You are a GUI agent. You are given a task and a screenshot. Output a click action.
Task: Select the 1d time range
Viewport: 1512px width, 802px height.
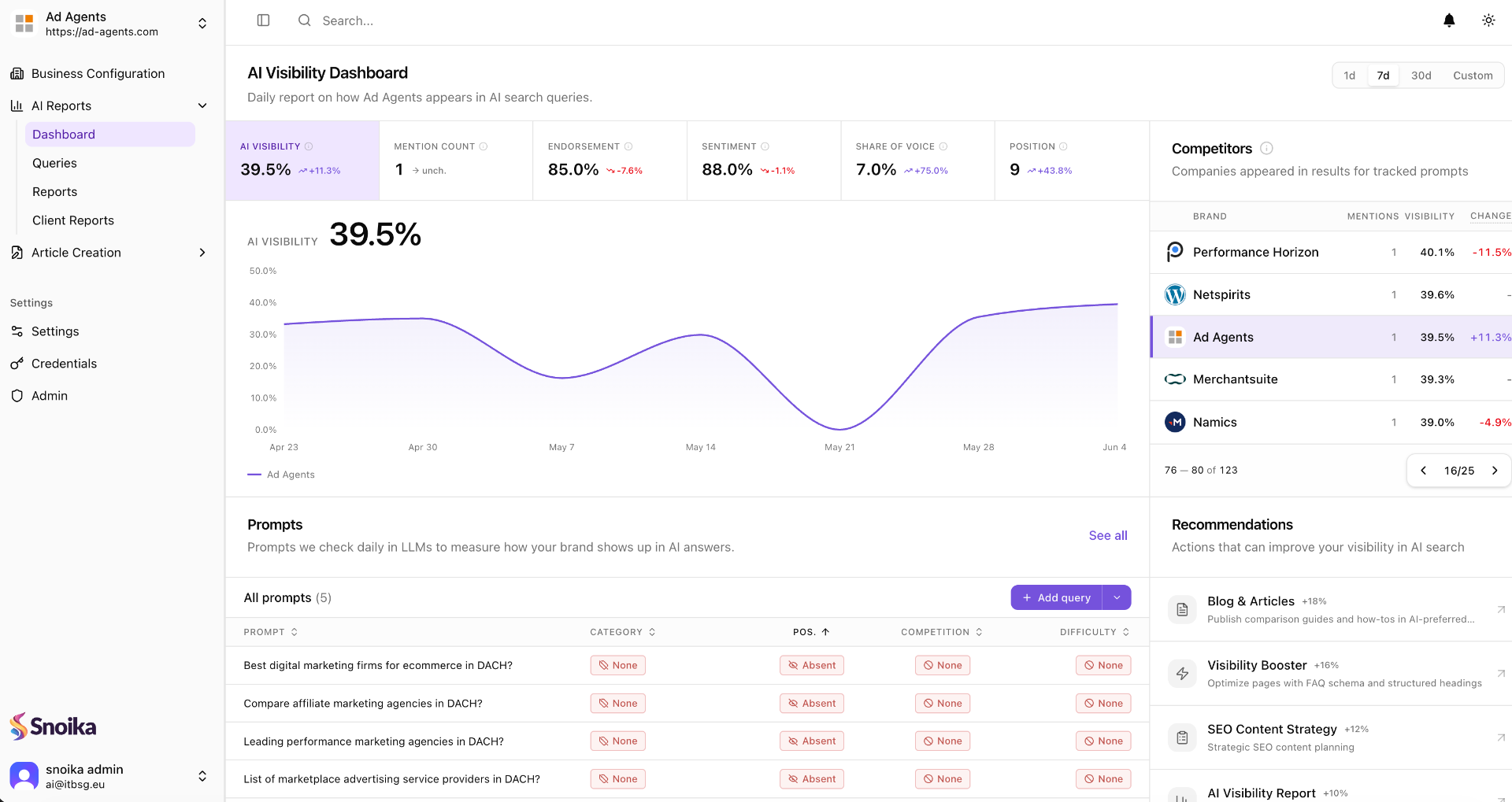point(1350,76)
